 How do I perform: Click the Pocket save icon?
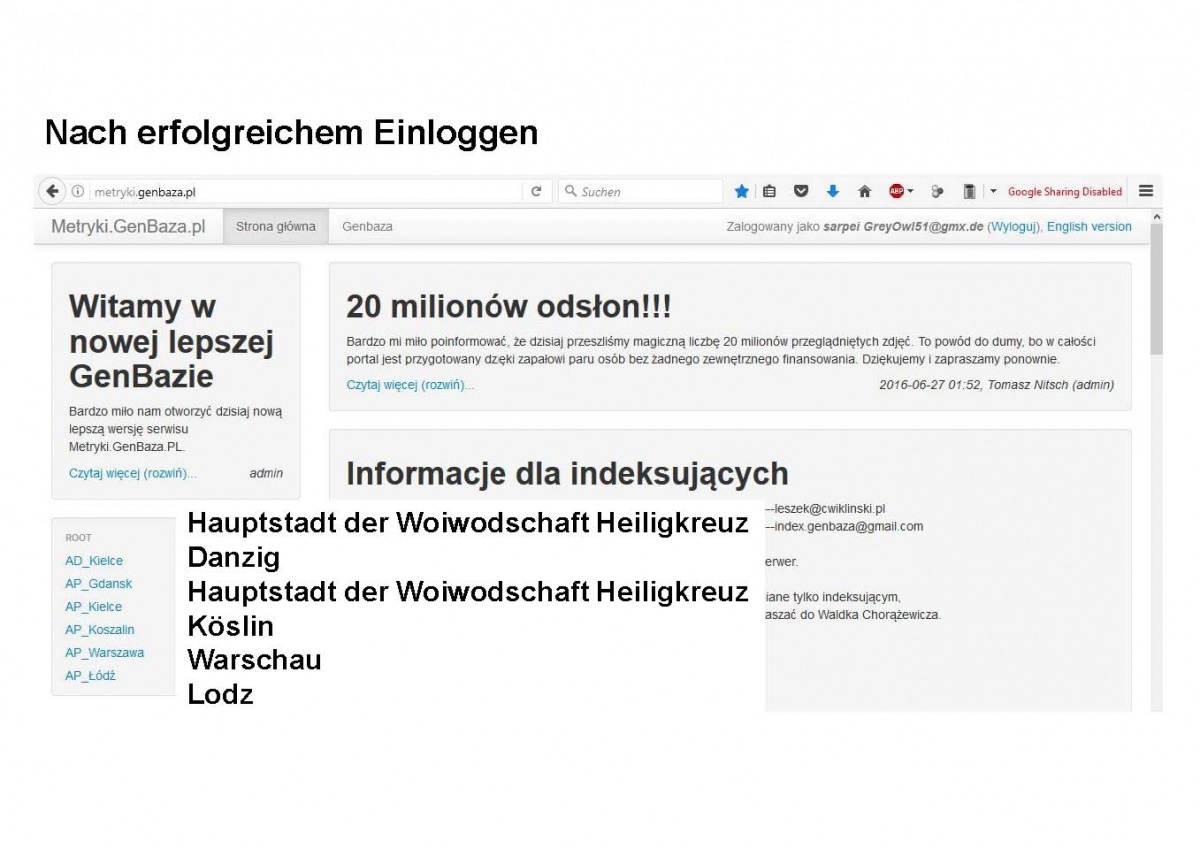tap(801, 192)
